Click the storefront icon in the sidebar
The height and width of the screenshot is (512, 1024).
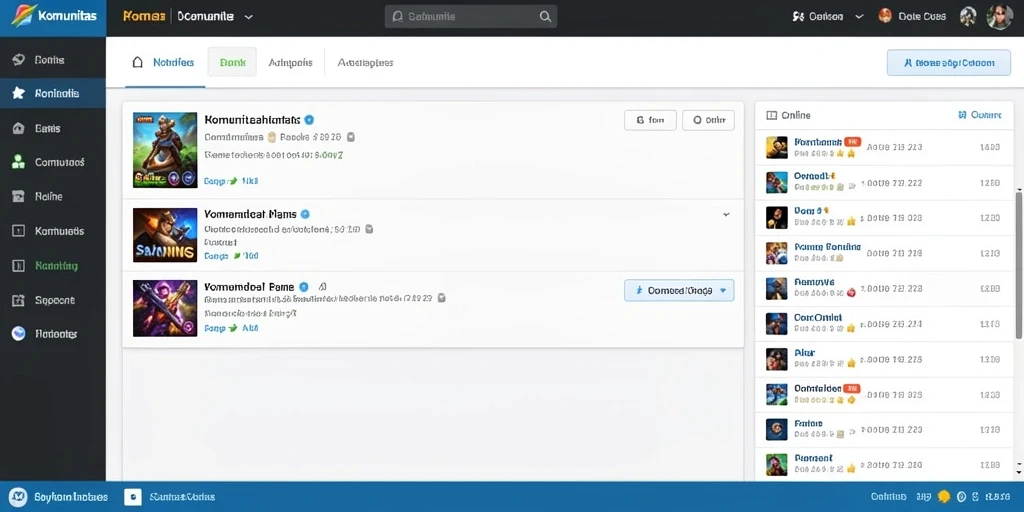coord(18,196)
